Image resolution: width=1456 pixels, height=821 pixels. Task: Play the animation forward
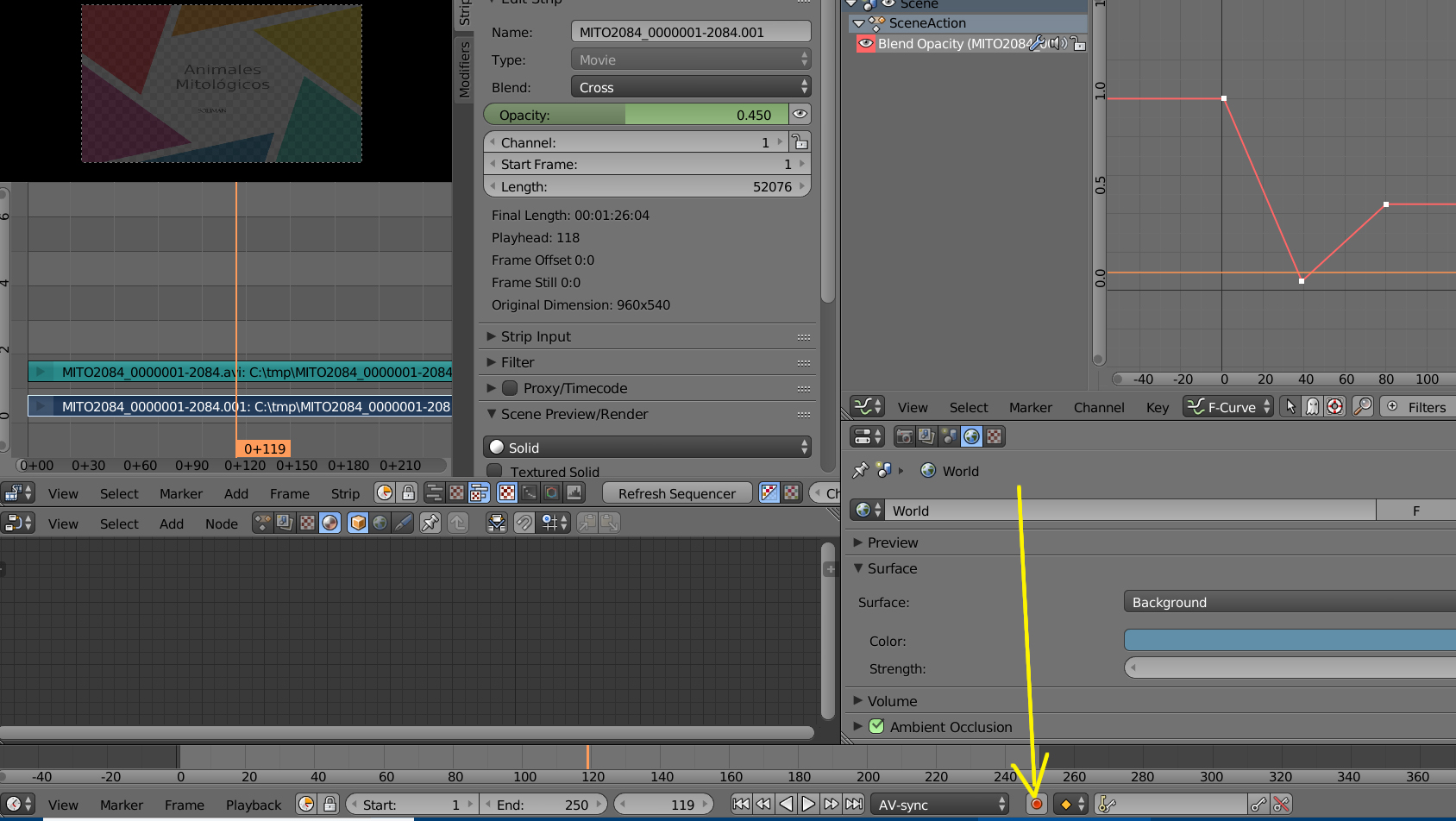click(808, 804)
